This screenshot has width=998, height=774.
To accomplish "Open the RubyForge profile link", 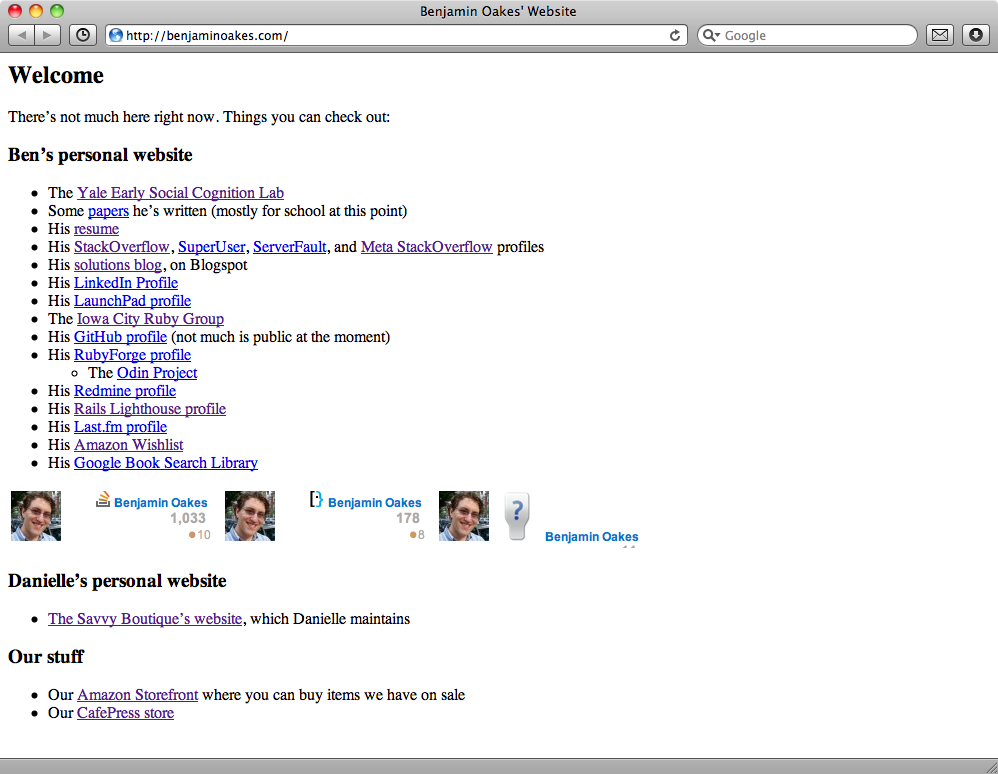I will 132,355.
